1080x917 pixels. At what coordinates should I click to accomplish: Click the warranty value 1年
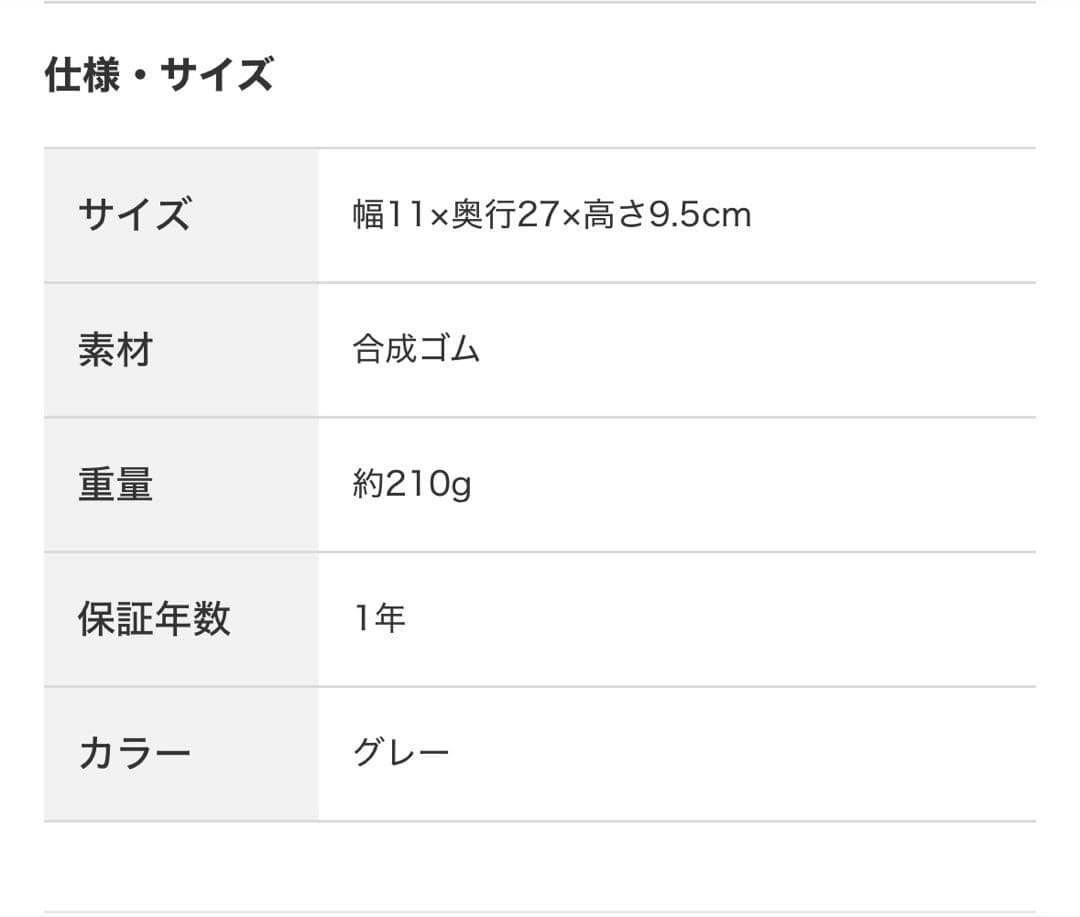click(379, 618)
